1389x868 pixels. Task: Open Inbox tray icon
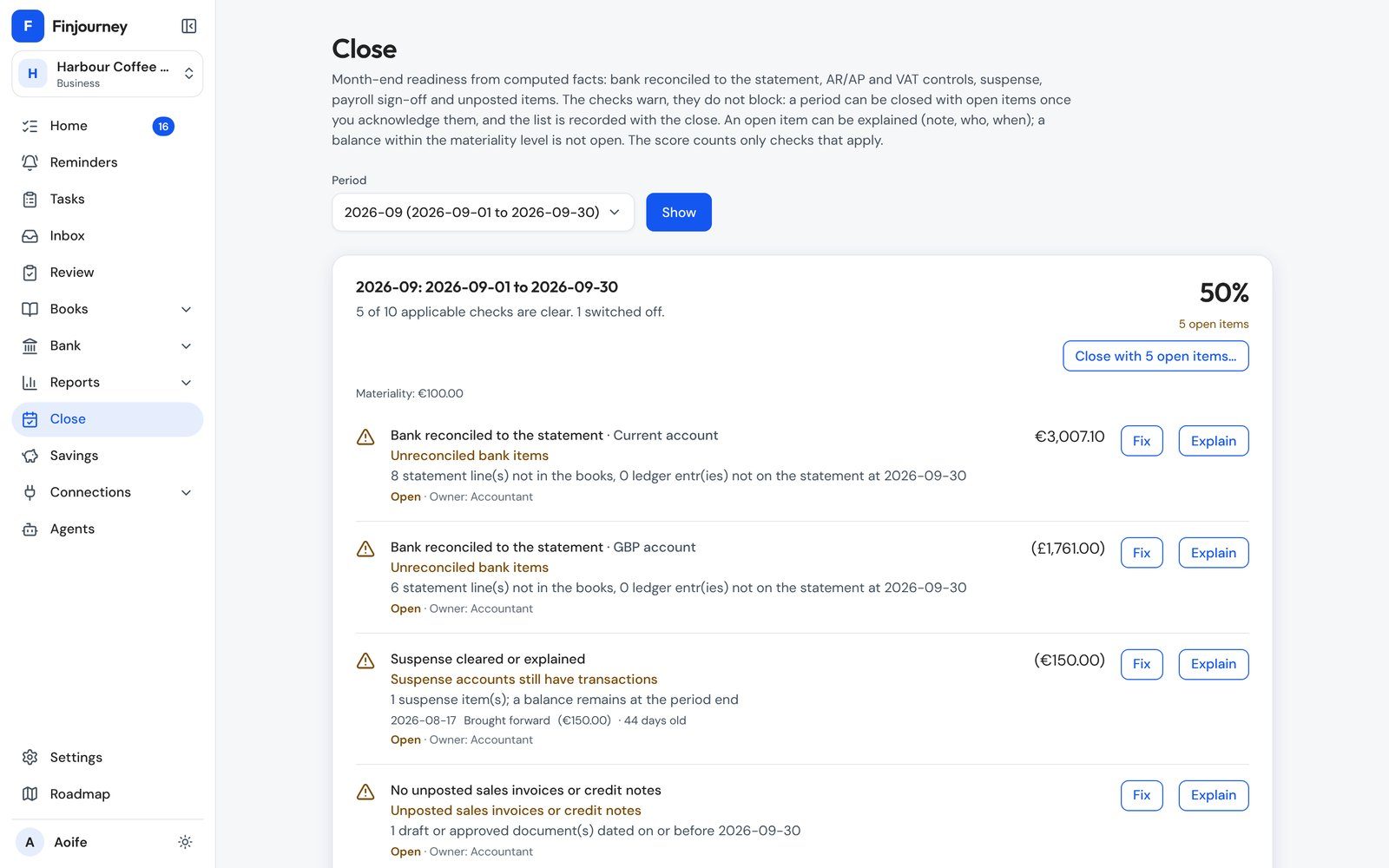(30, 236)
